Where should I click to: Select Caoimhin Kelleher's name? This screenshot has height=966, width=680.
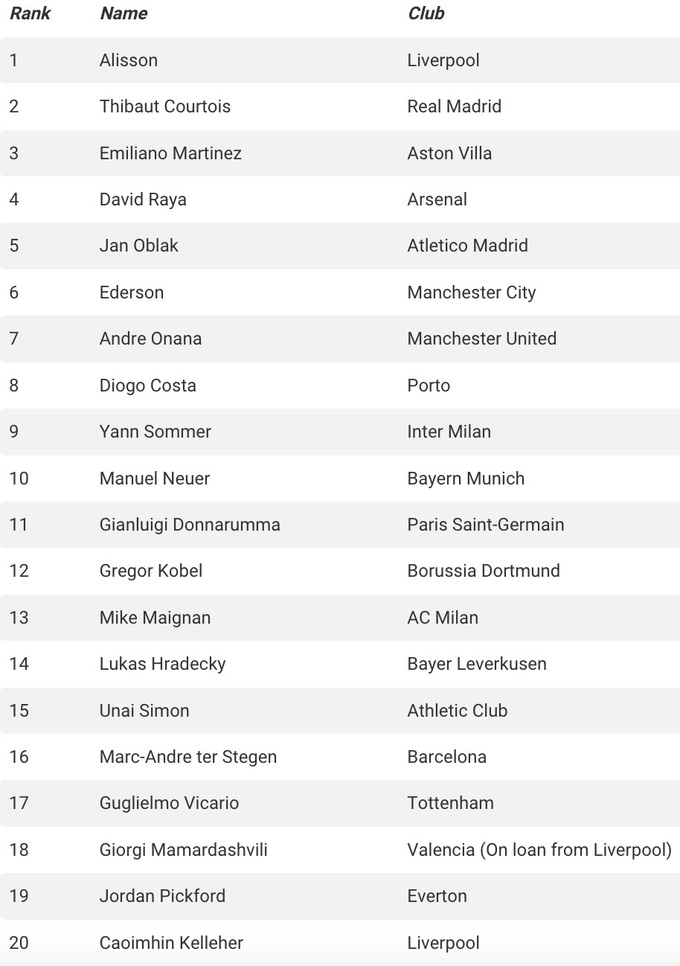point(171,942)
